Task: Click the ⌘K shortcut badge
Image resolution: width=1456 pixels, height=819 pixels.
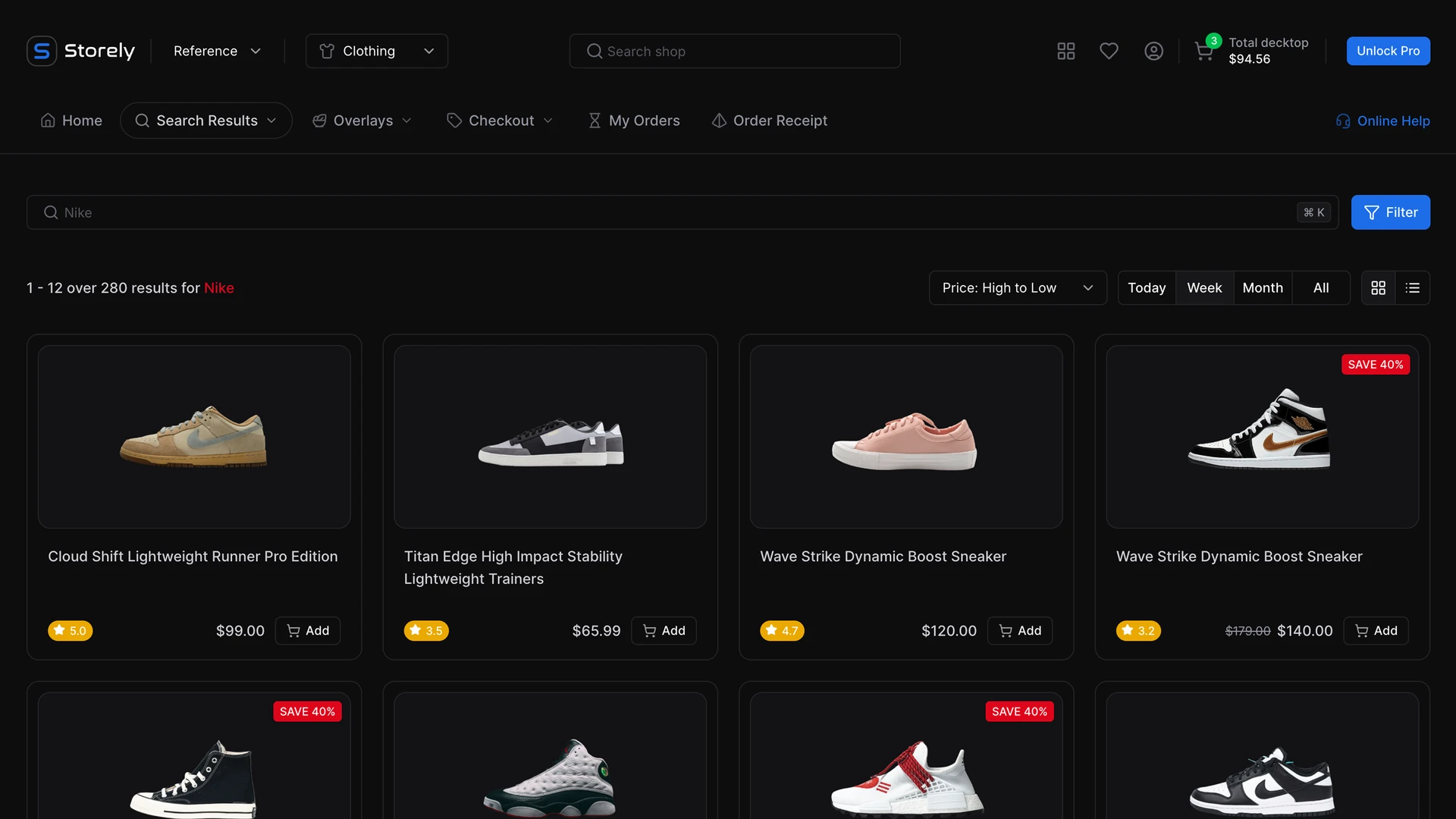Action: pyautogui.click(x=1313, y=212)
